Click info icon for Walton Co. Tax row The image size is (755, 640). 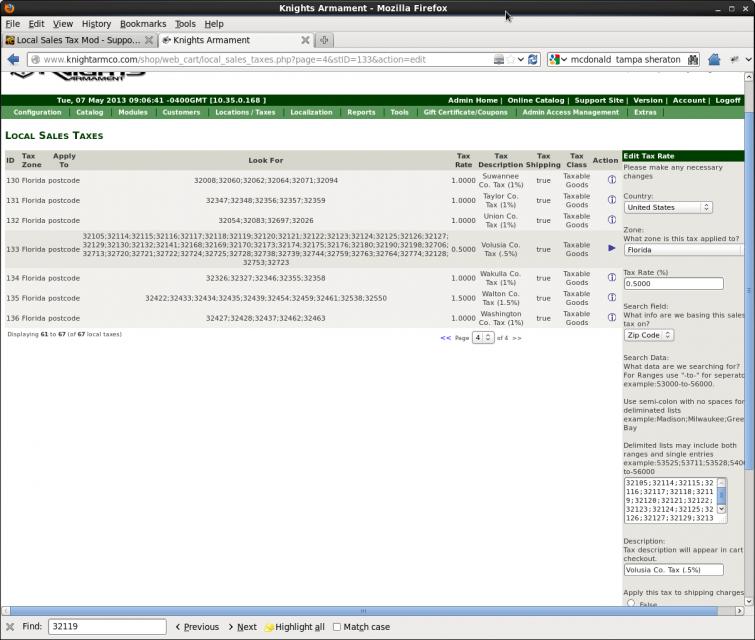coord(612,298)
